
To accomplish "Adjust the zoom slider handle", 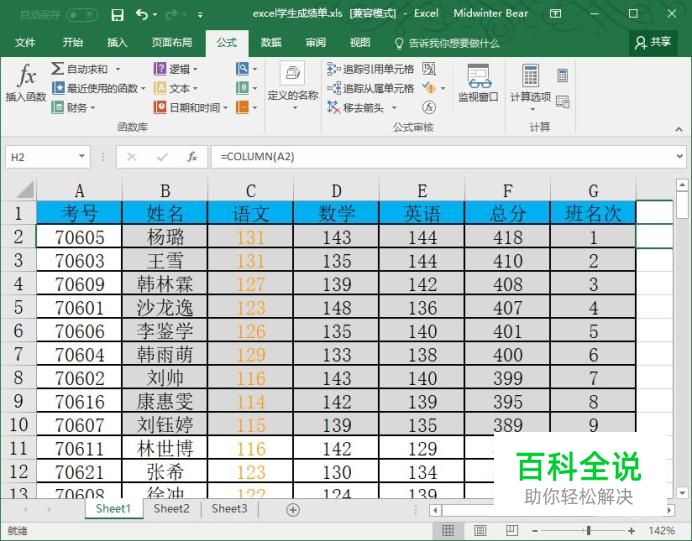I will 589,530.
